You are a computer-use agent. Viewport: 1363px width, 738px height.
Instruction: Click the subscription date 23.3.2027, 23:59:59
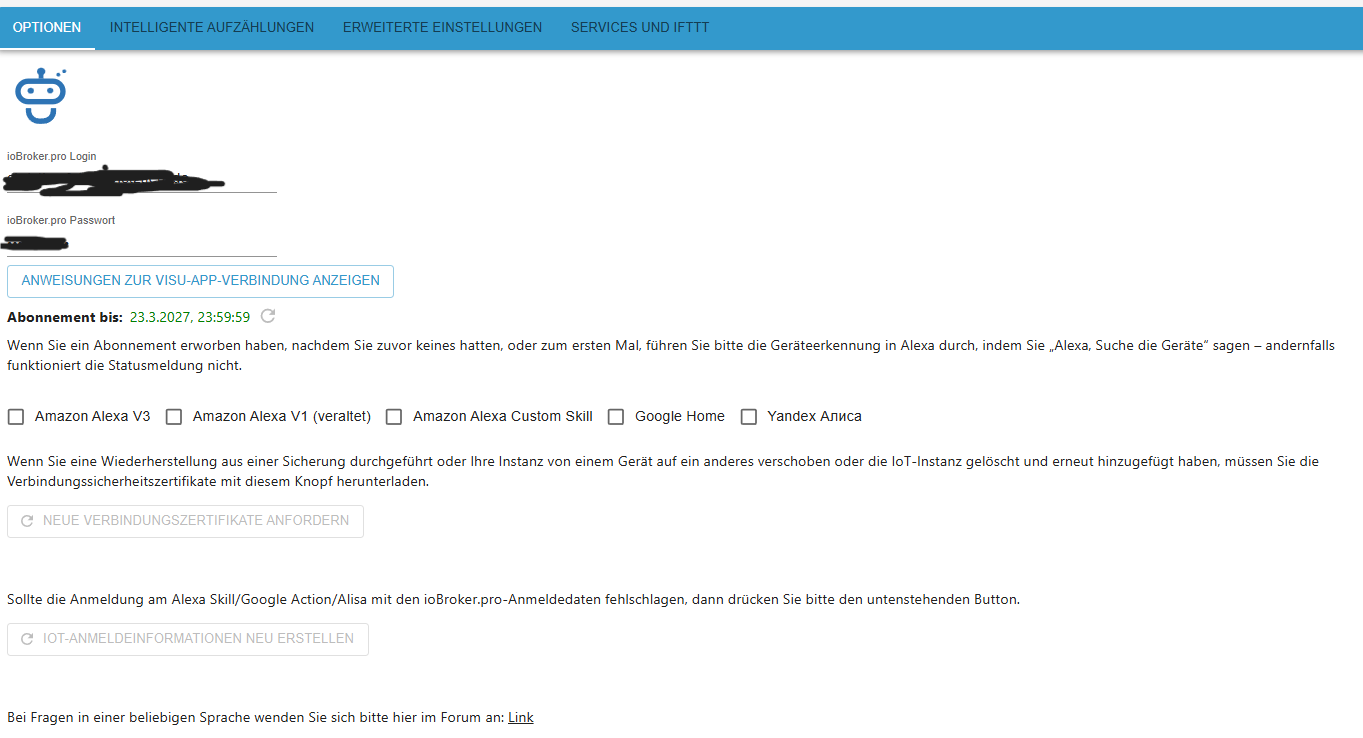pyautogui.click(x=190, y=317)
